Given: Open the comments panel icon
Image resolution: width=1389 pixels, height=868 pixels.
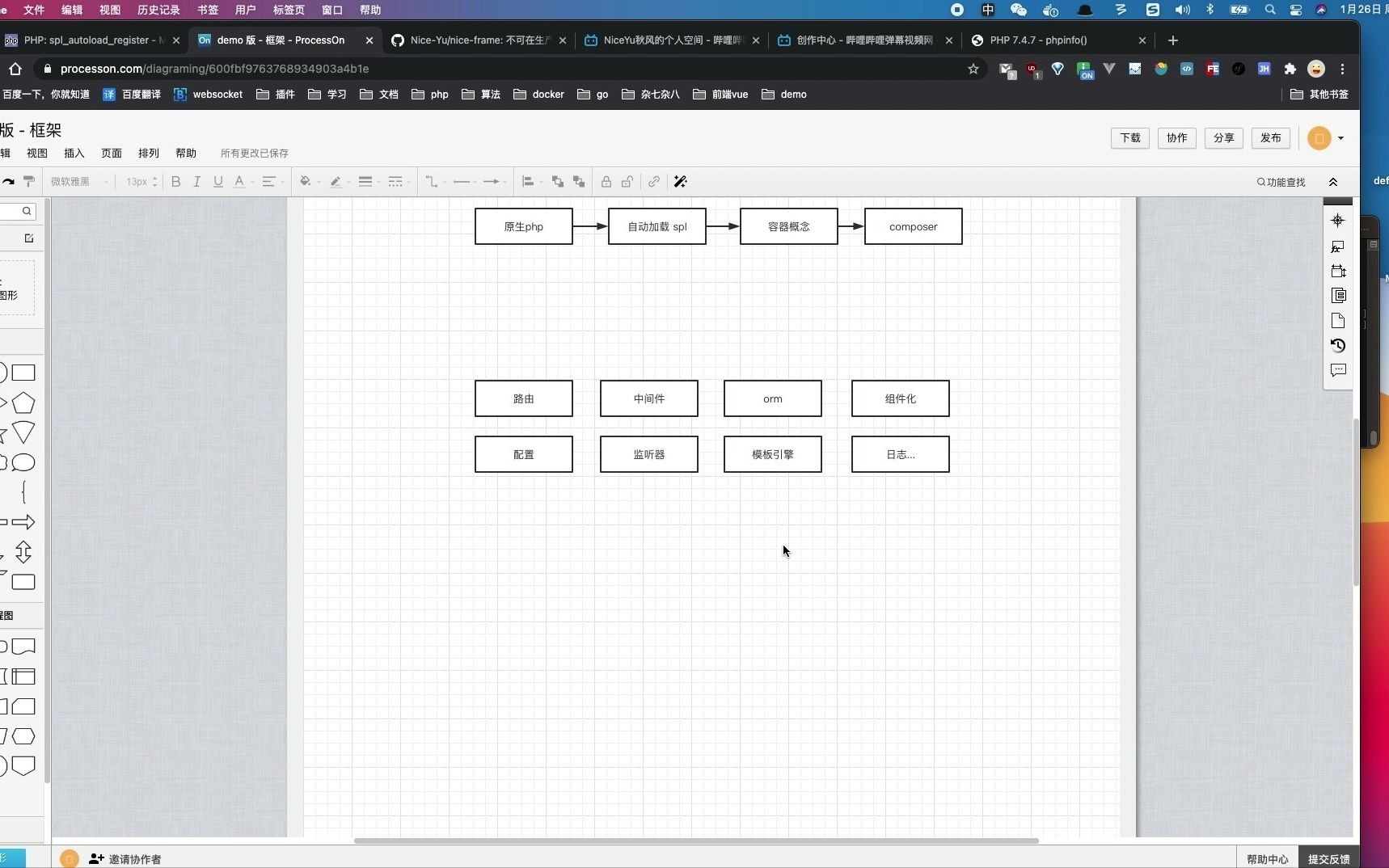Looking at the screenshot, I should pos(1338,370).
